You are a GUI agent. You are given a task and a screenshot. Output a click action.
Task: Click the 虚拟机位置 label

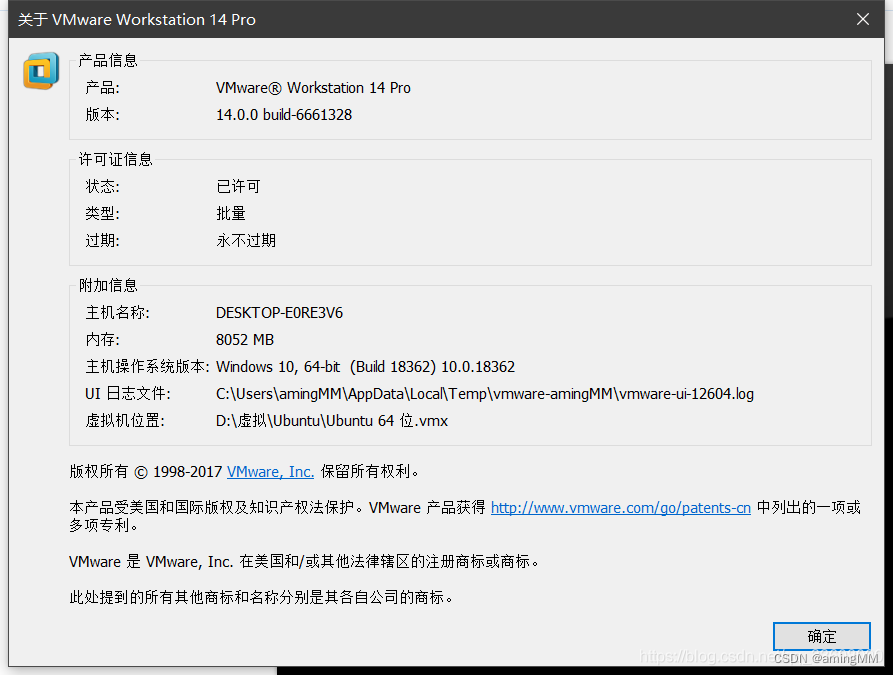click(125, 421)
